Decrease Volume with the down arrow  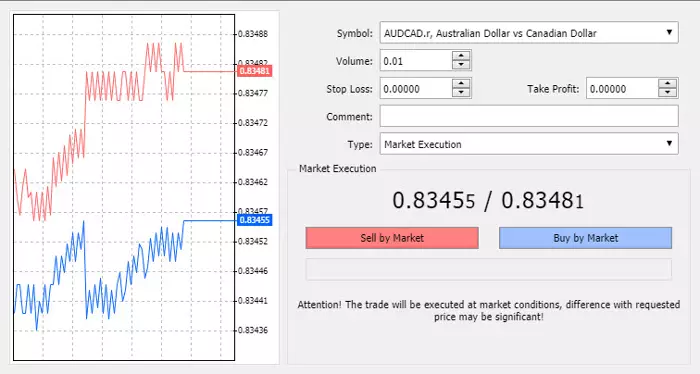461,65
